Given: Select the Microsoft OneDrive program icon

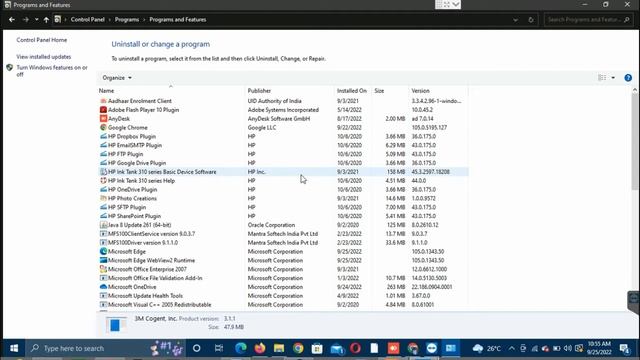Looking at the screenshot, I should (x=103, y=287).
